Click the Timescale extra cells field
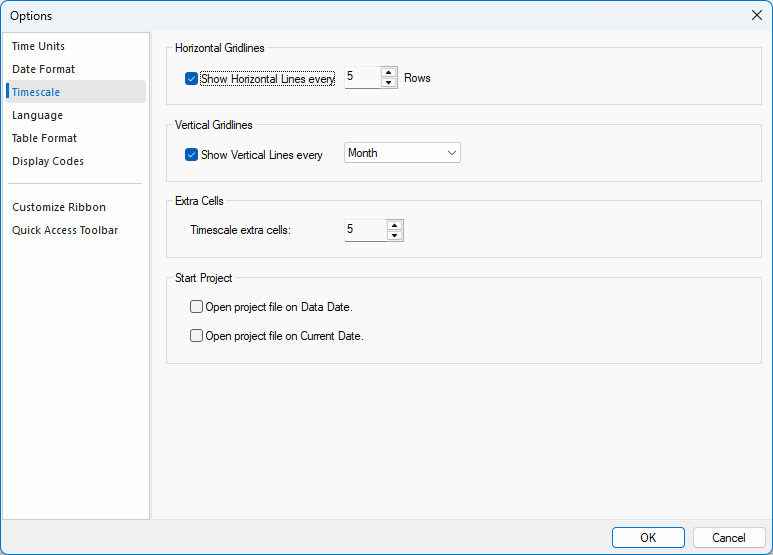Image resolution: width=773 pixels, height=555 pixels. click(x=364, y=230)
